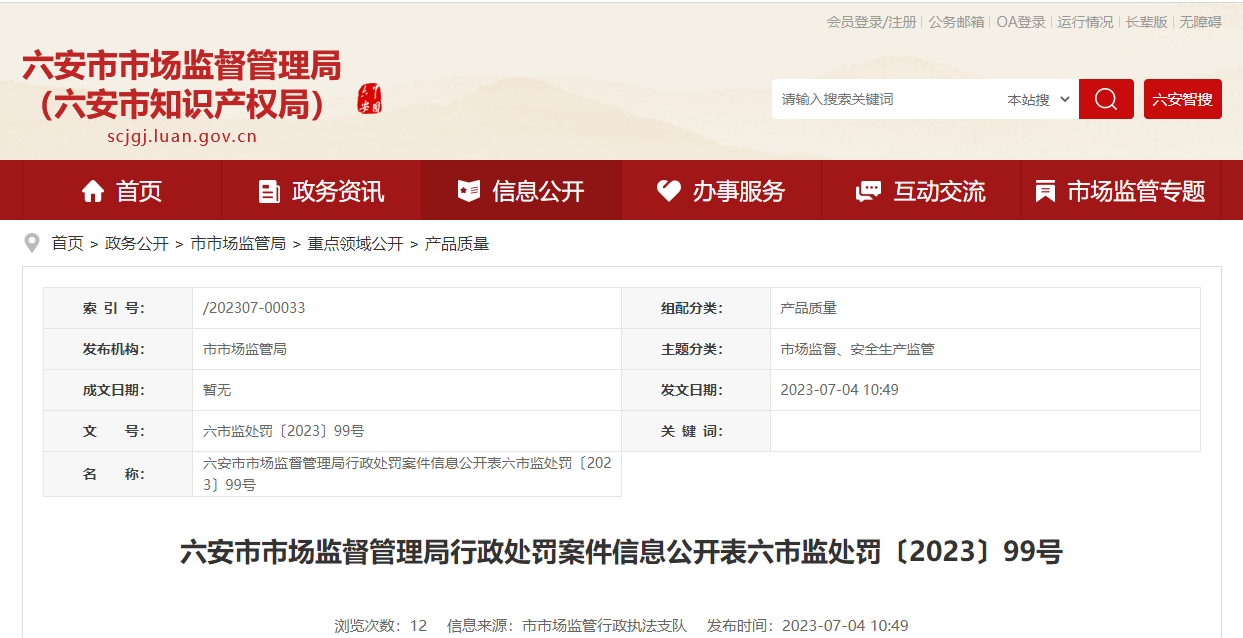
Task: Click the magnifier search button
Action: click(x=1106, y=99)
